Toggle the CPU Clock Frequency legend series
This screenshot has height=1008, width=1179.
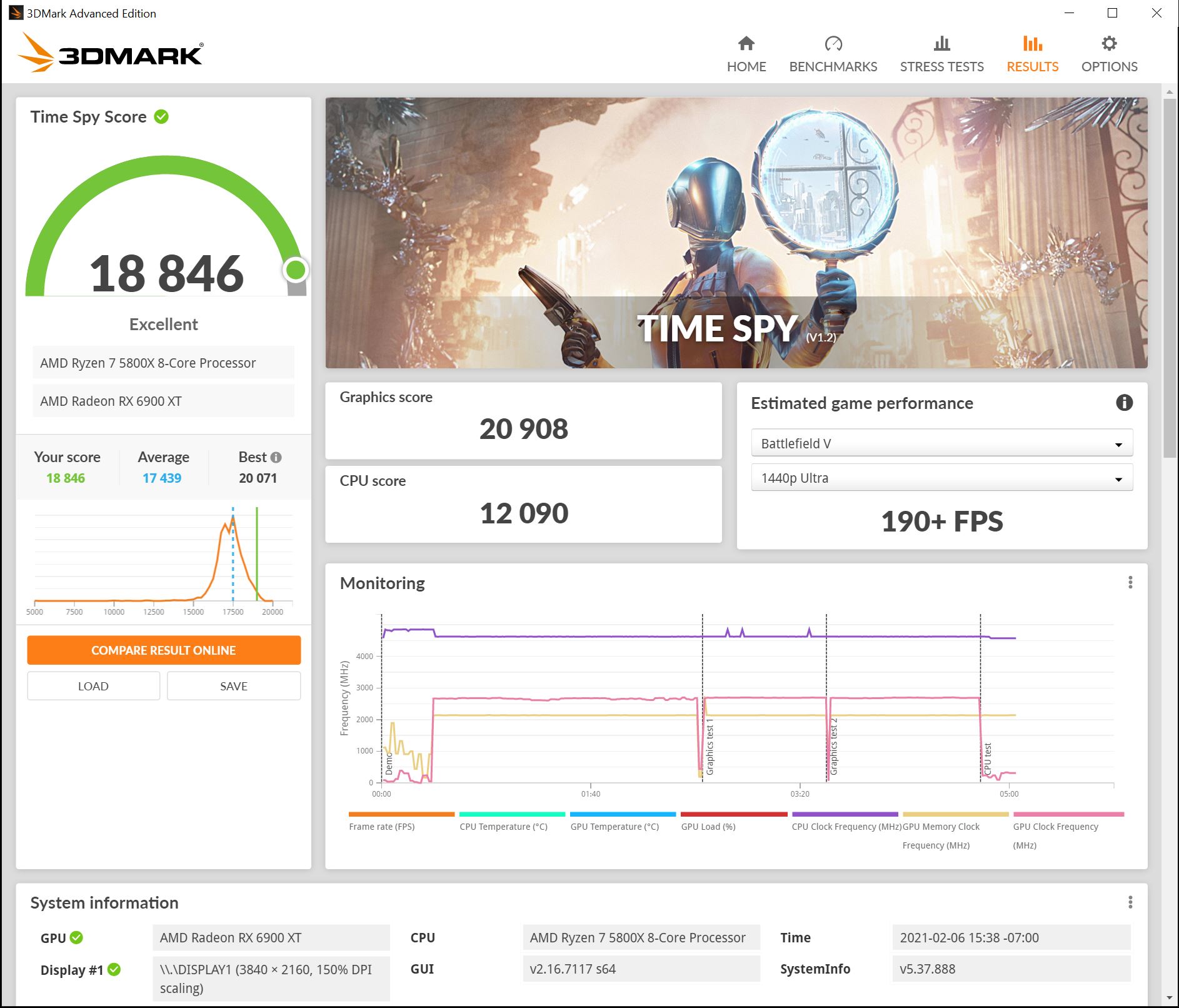pyautogui.click(x=846, y=826)
